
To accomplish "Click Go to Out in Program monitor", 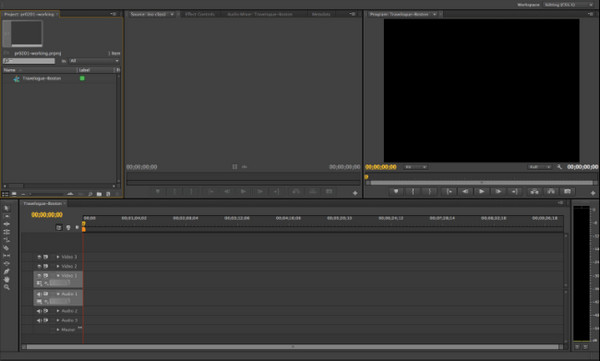I will click(x=515, y=191).
